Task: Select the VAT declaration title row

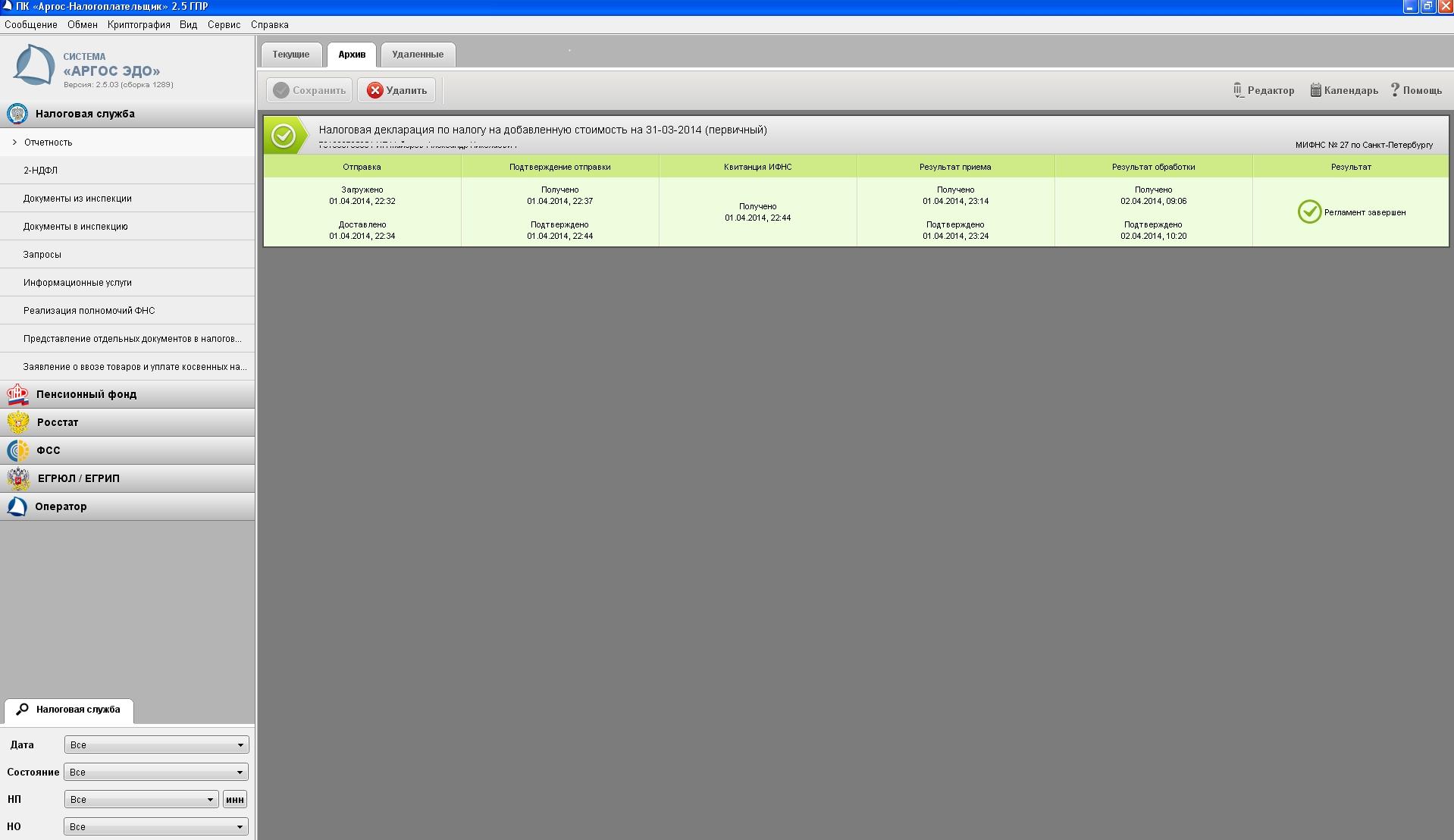Action: (856, 136)
